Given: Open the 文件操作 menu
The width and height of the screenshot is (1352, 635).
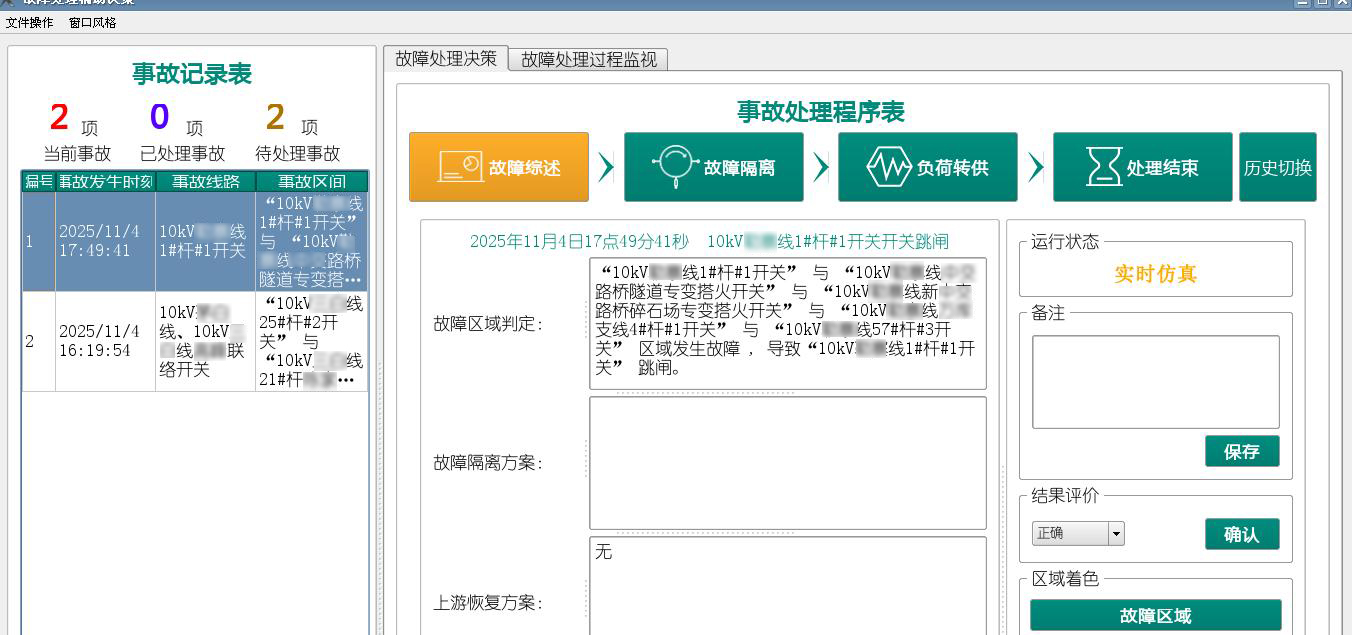Looking at the screenshot, I should click(30, 22).
